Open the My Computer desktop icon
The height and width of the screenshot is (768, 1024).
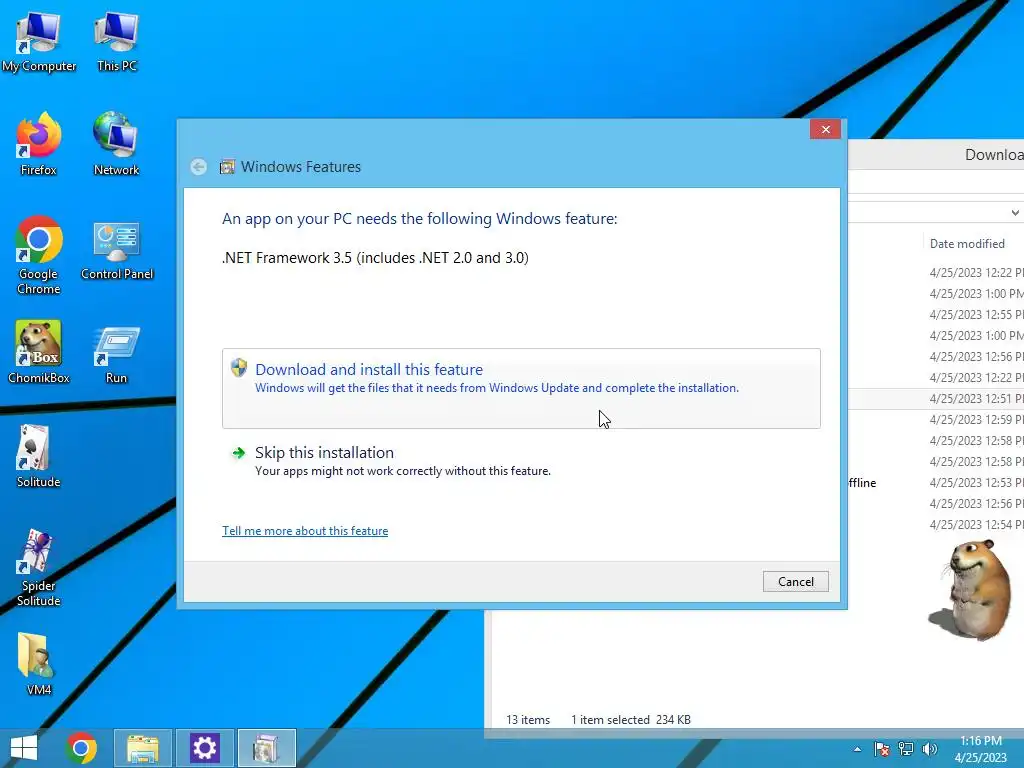39,41
